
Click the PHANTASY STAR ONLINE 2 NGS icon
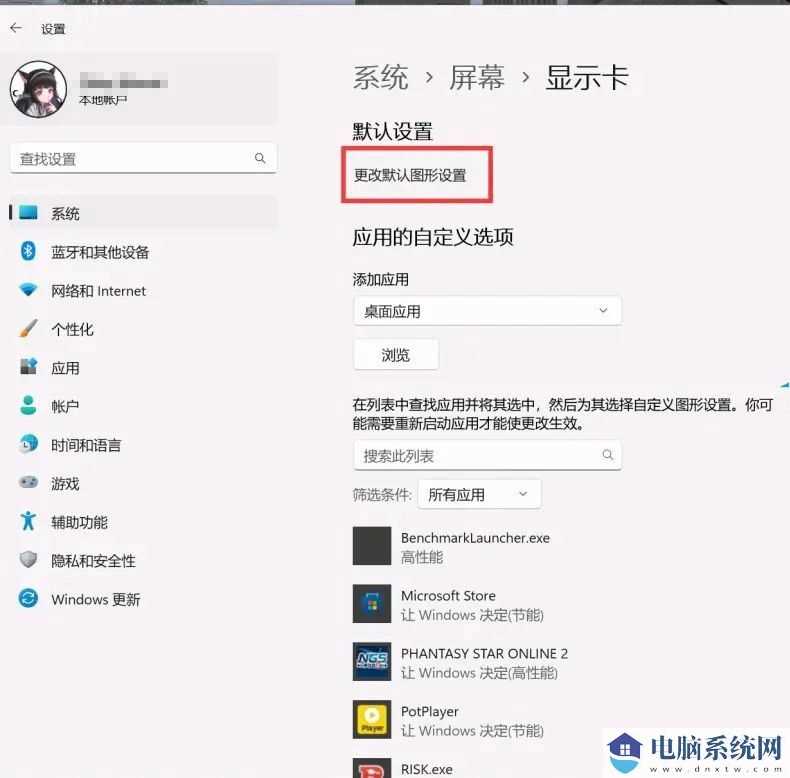372,661
